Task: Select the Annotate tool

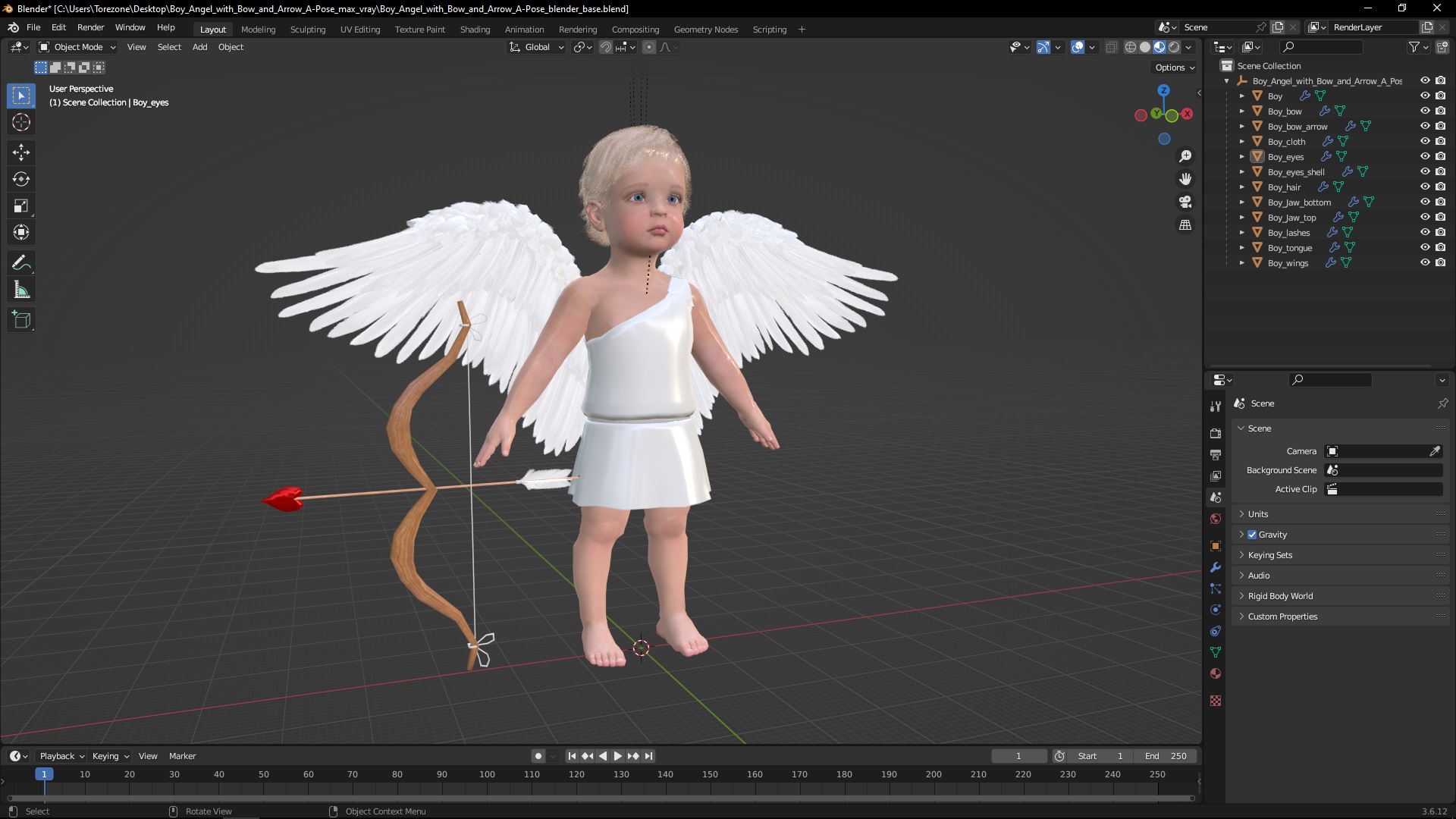Action: click(21, 263)
